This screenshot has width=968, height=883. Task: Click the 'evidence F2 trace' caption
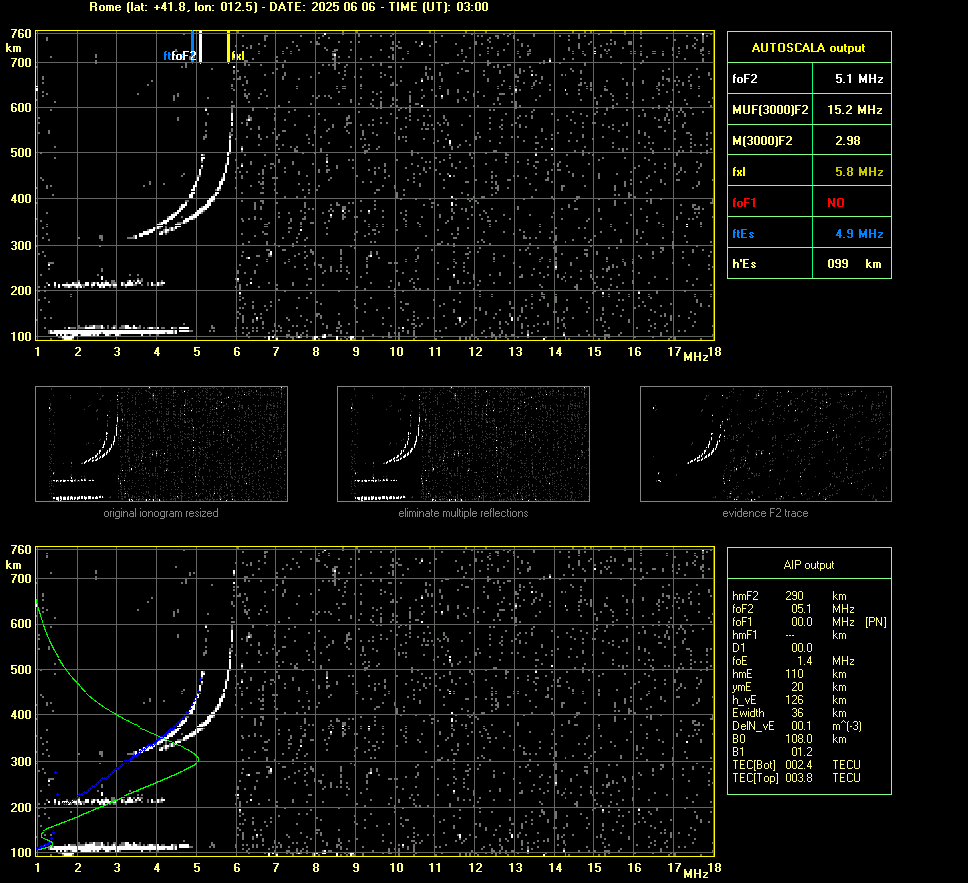pos(766,513)
